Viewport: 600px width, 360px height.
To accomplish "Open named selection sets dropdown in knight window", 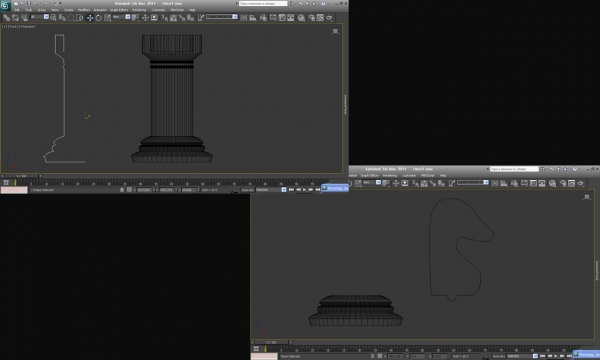I will pos(473,182).
